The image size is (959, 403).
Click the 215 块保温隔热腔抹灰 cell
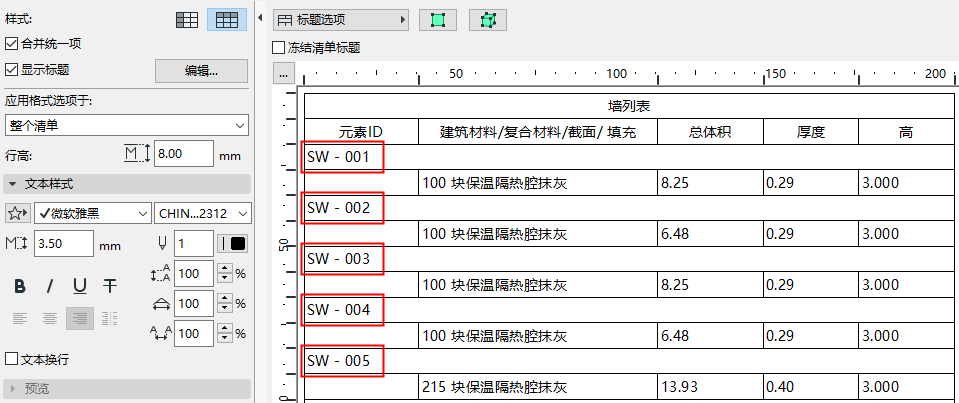point(538,387)
